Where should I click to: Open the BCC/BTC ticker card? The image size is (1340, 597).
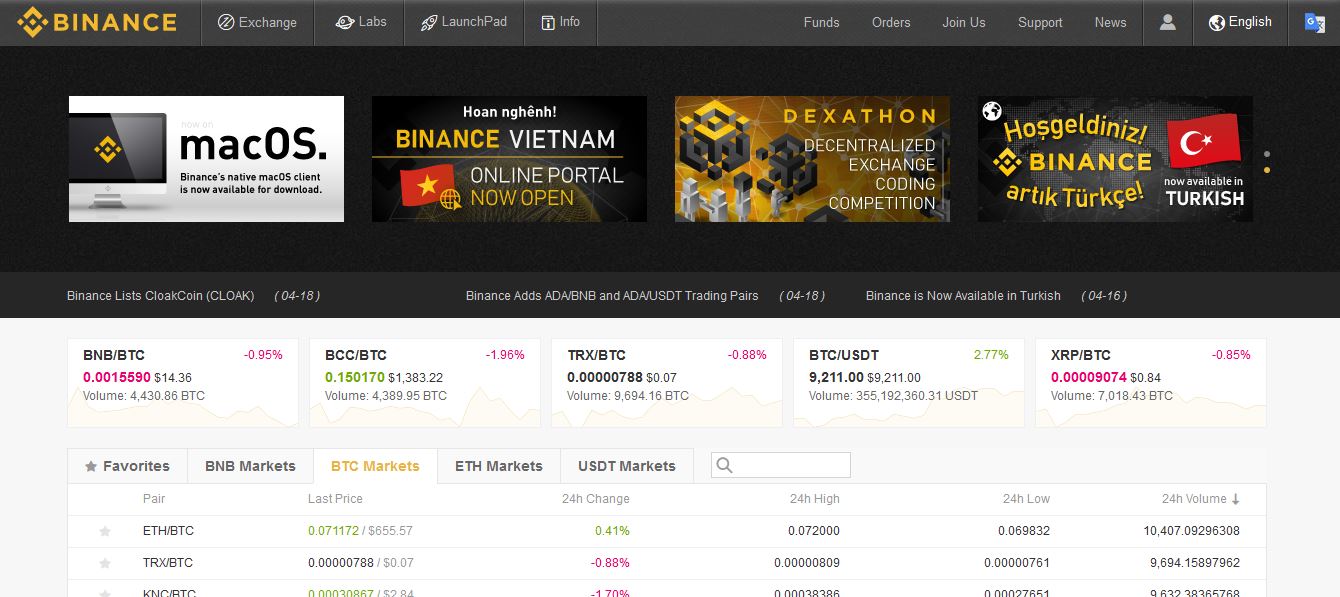pyautogui.click(x=425, y=383)
